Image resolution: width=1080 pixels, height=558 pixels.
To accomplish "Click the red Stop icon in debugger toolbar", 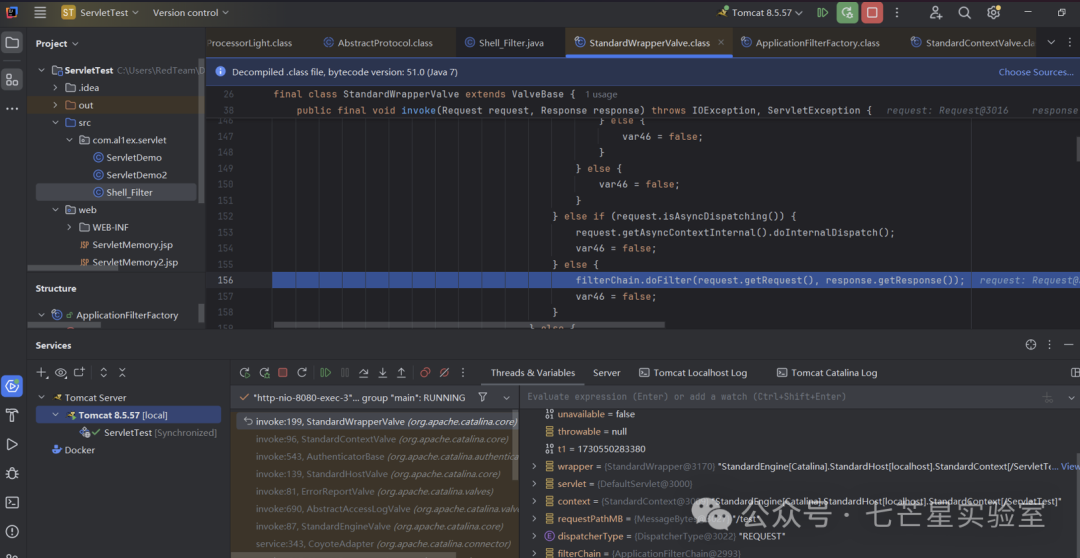I will (282, 373).
